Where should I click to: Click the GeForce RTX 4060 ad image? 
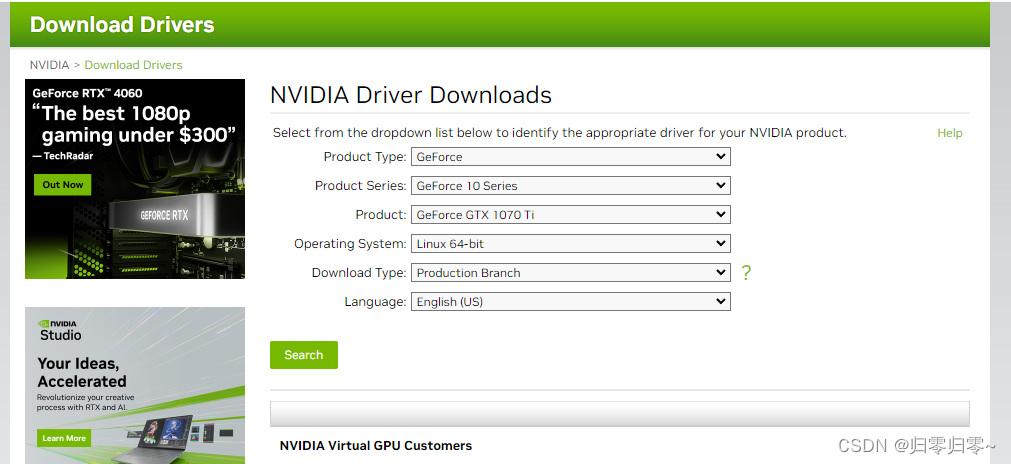[x=135, y=179]
